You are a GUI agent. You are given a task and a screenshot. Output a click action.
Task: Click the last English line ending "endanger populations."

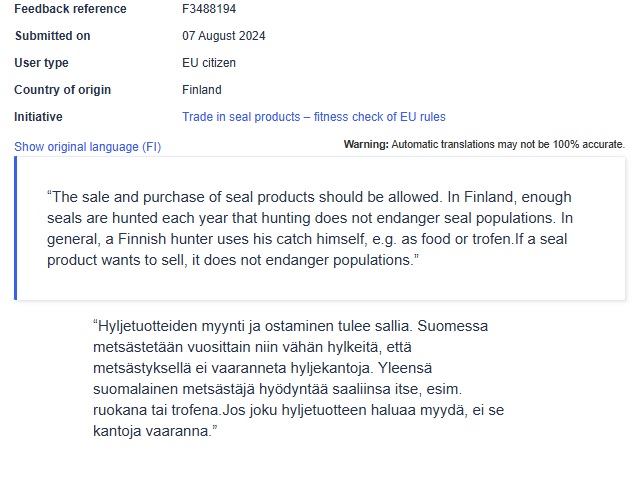click(232, 260)
